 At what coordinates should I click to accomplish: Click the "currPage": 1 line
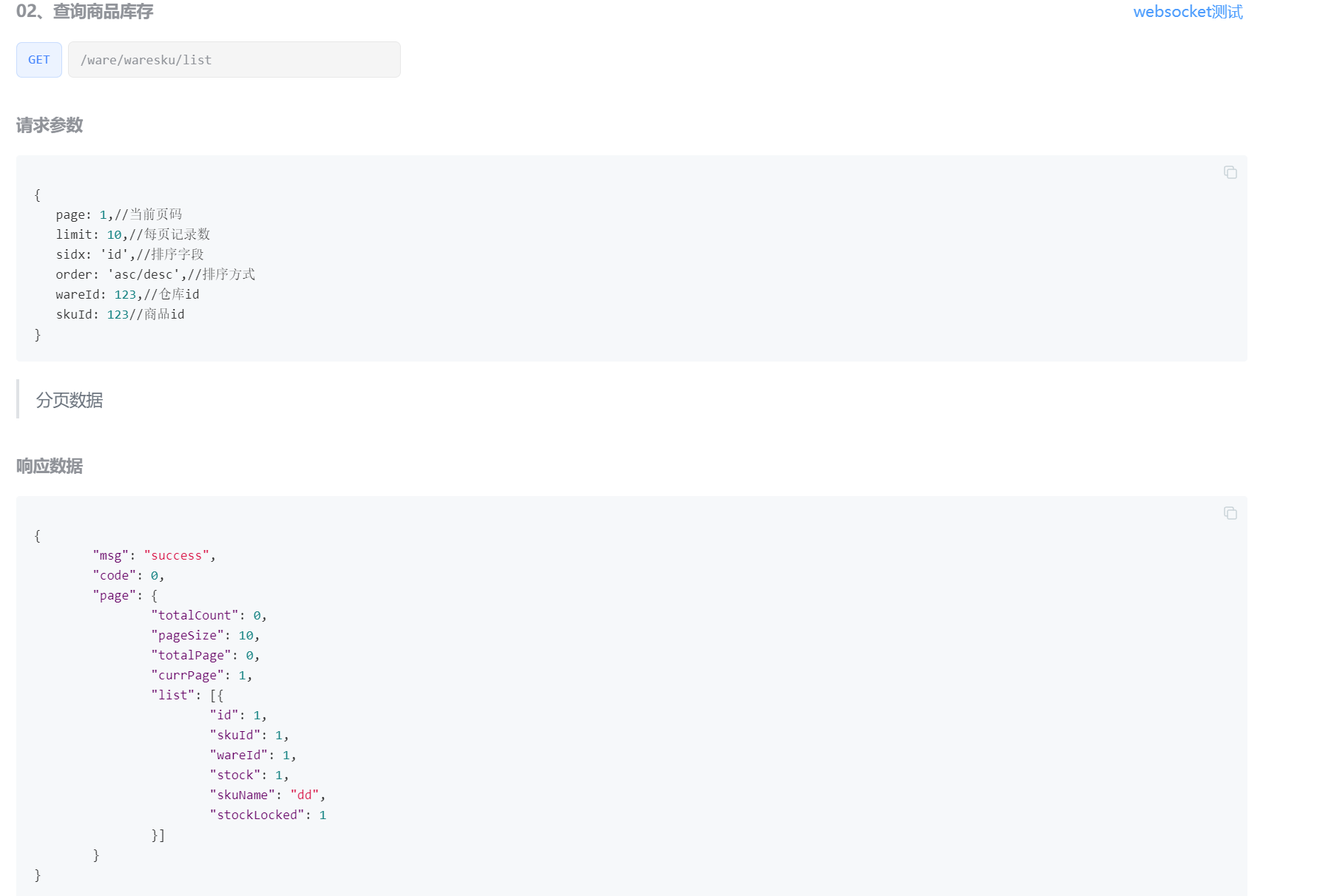point(202,675)
